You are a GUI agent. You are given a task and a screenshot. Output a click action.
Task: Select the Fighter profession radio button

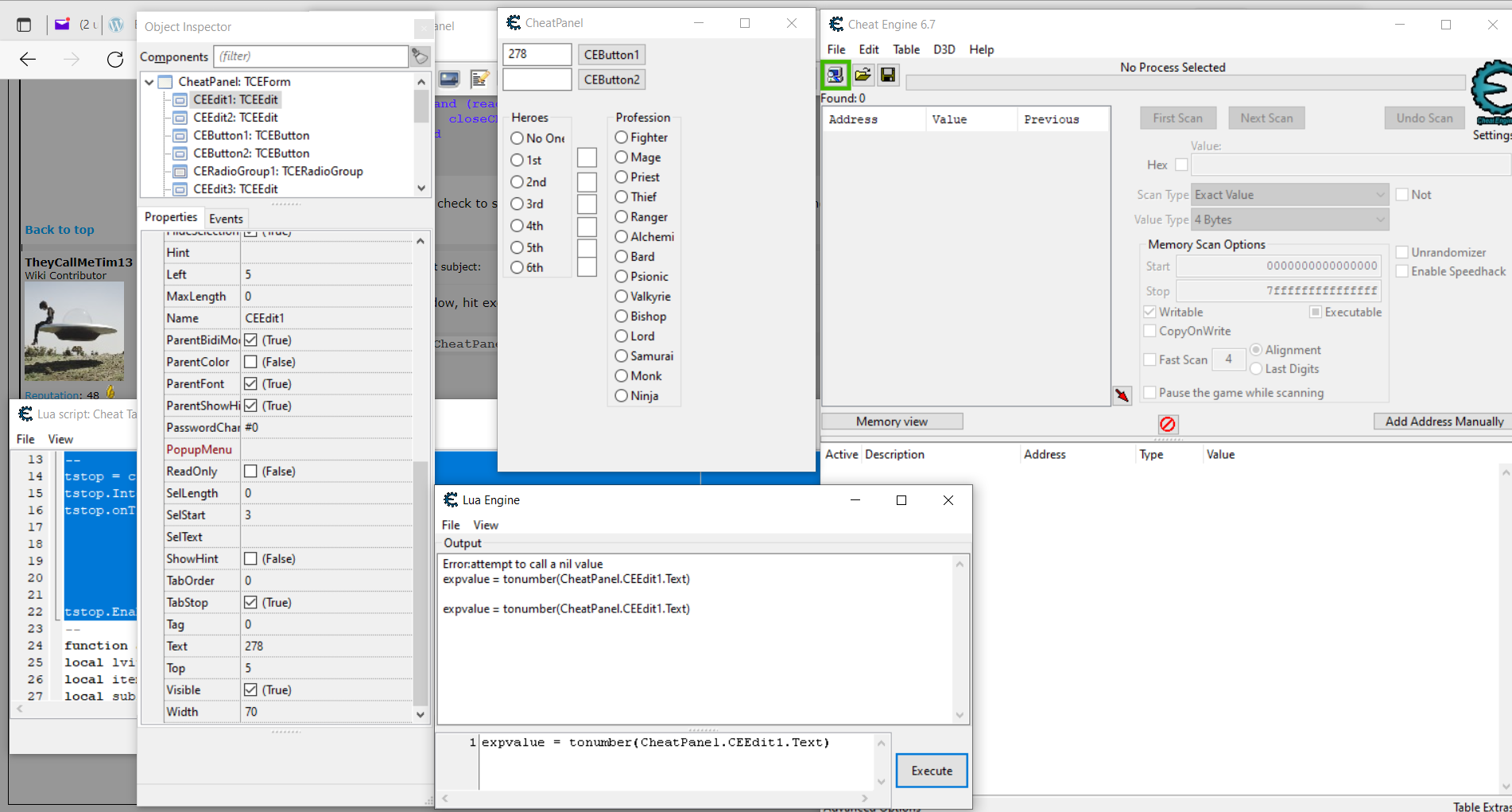tap(622, 138)
